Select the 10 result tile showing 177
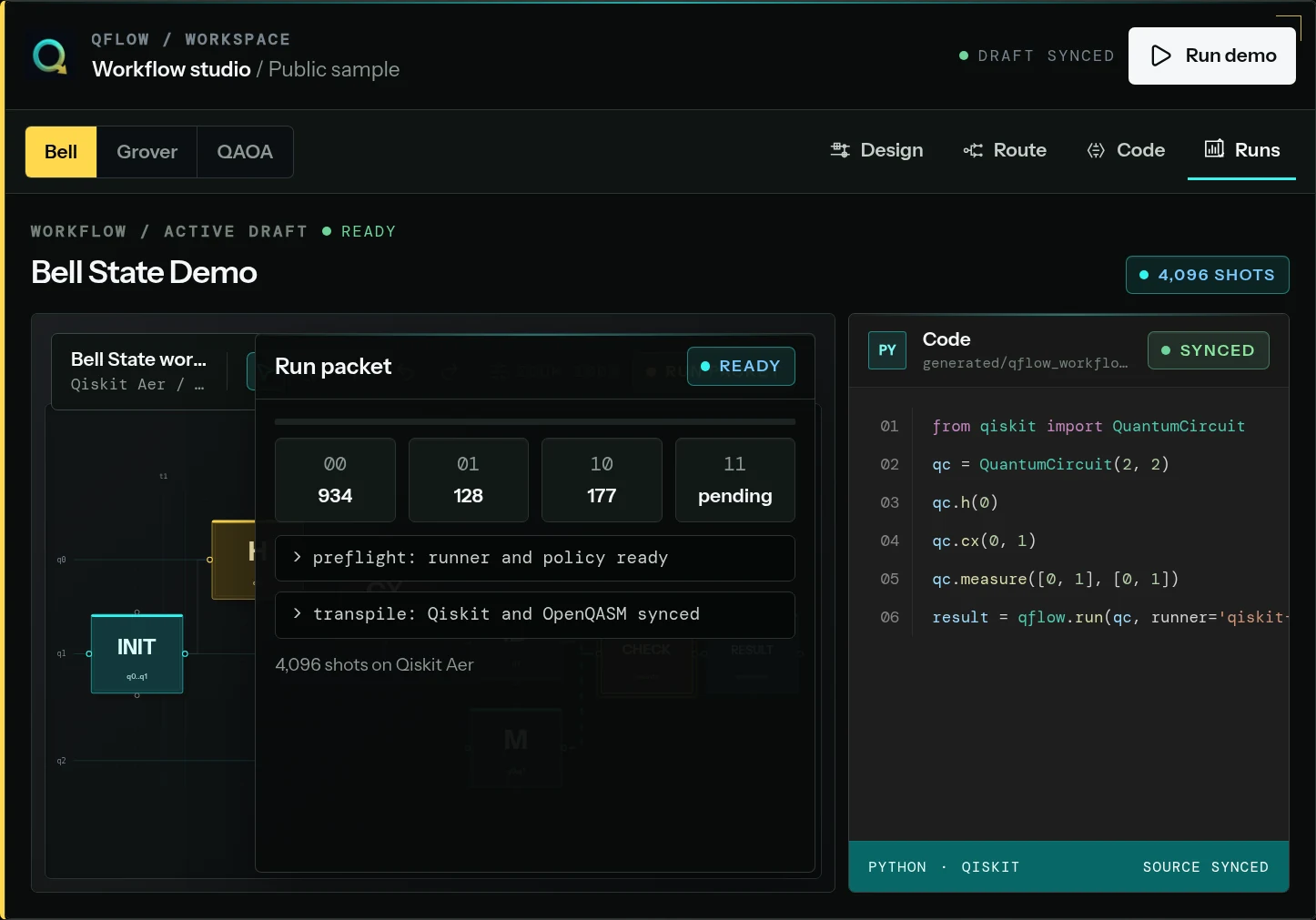1316x920 pixels. coord(602,480)
